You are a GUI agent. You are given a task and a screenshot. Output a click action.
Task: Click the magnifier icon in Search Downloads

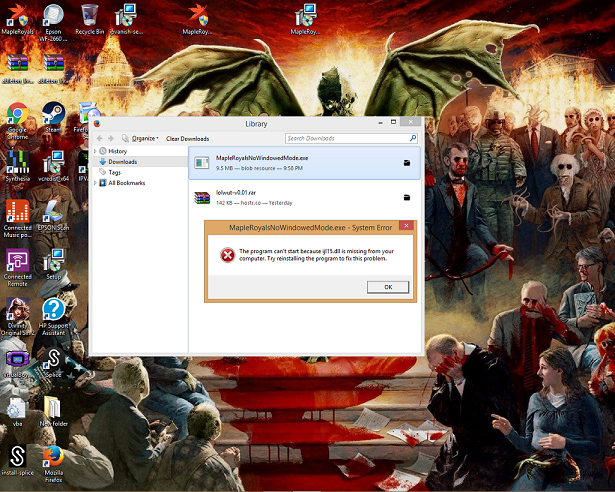[x=413, y=138]
